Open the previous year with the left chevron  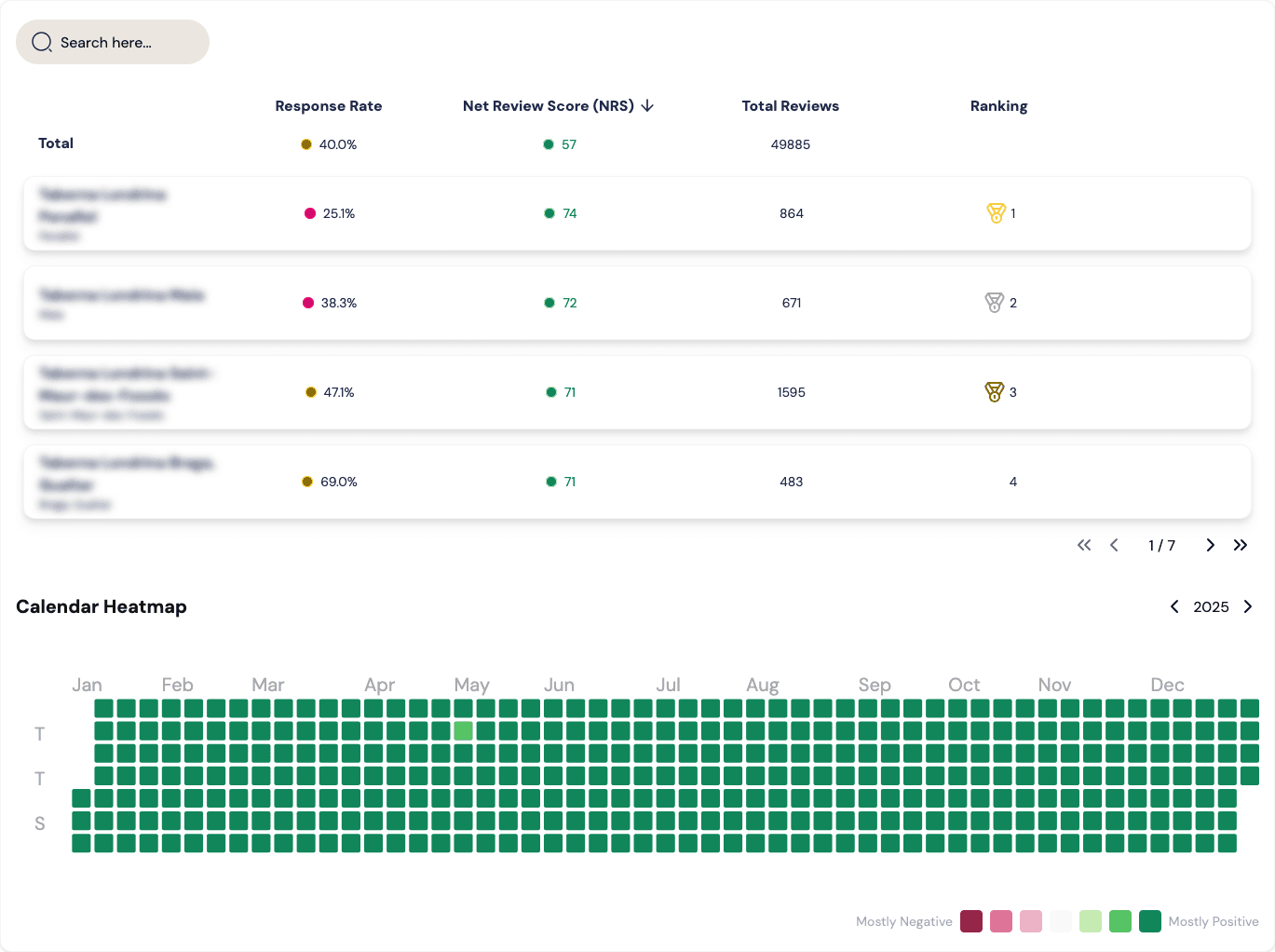click(1174, 606)
